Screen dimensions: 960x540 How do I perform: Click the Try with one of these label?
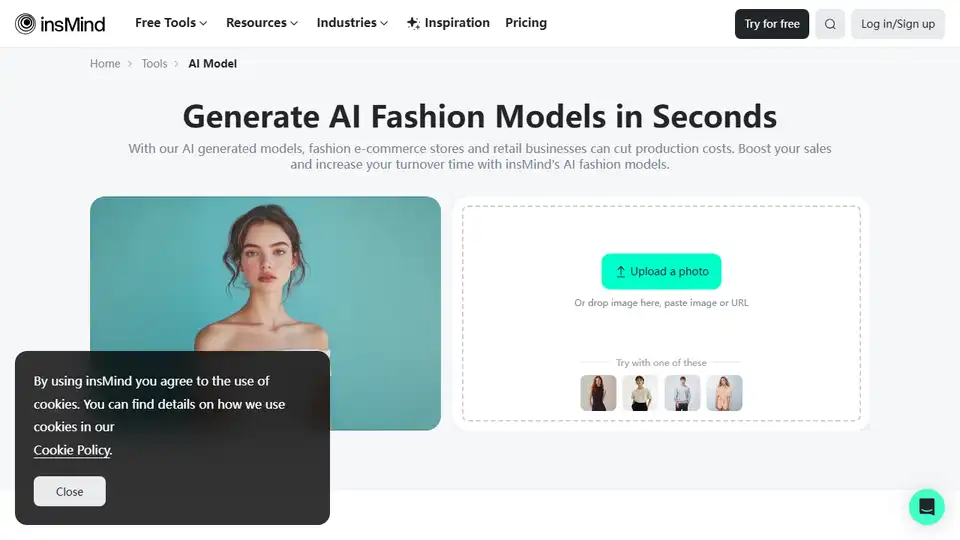point(661,362)
